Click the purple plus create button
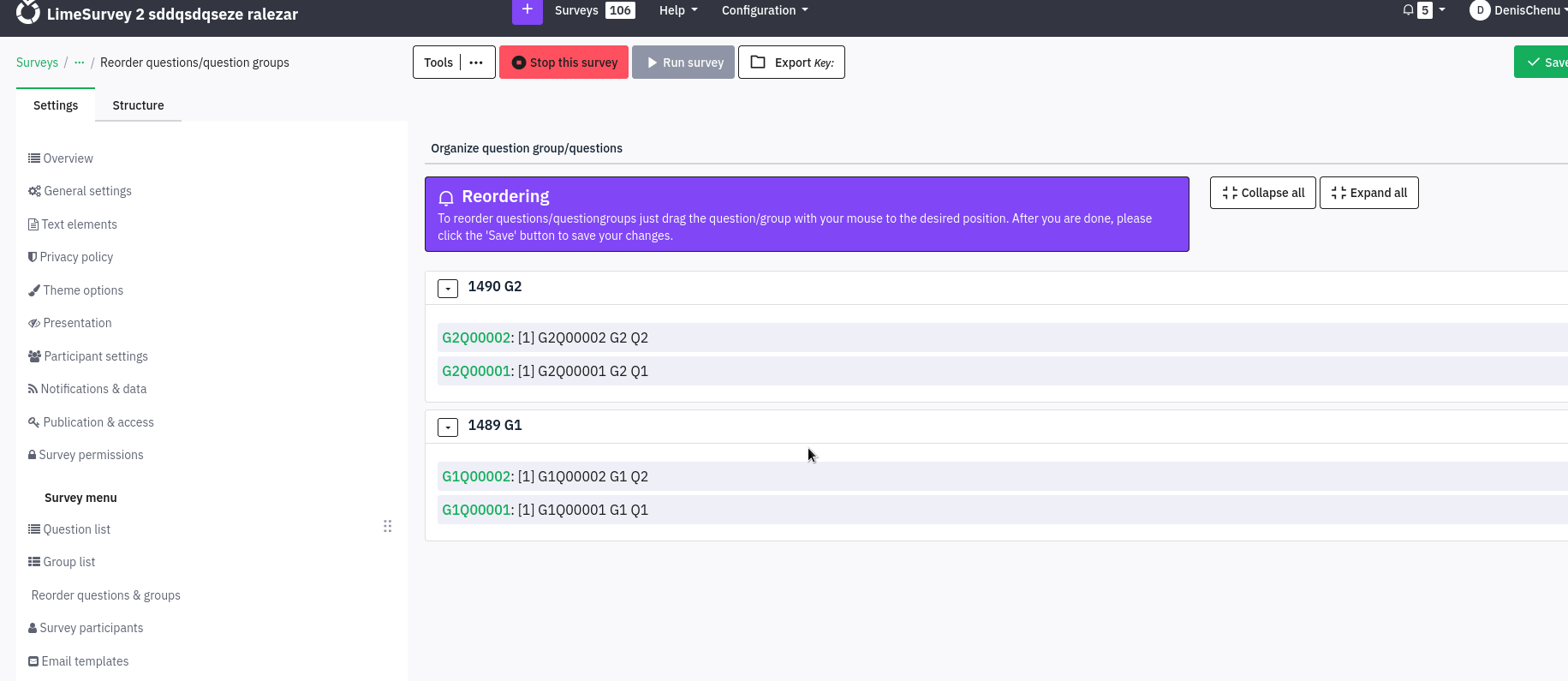1568x681 pixels. (x=527, y=10)
